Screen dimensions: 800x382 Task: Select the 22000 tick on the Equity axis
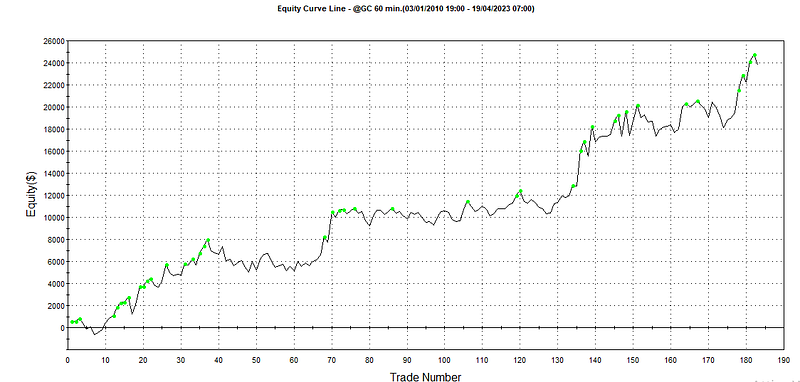pos(54,85)
